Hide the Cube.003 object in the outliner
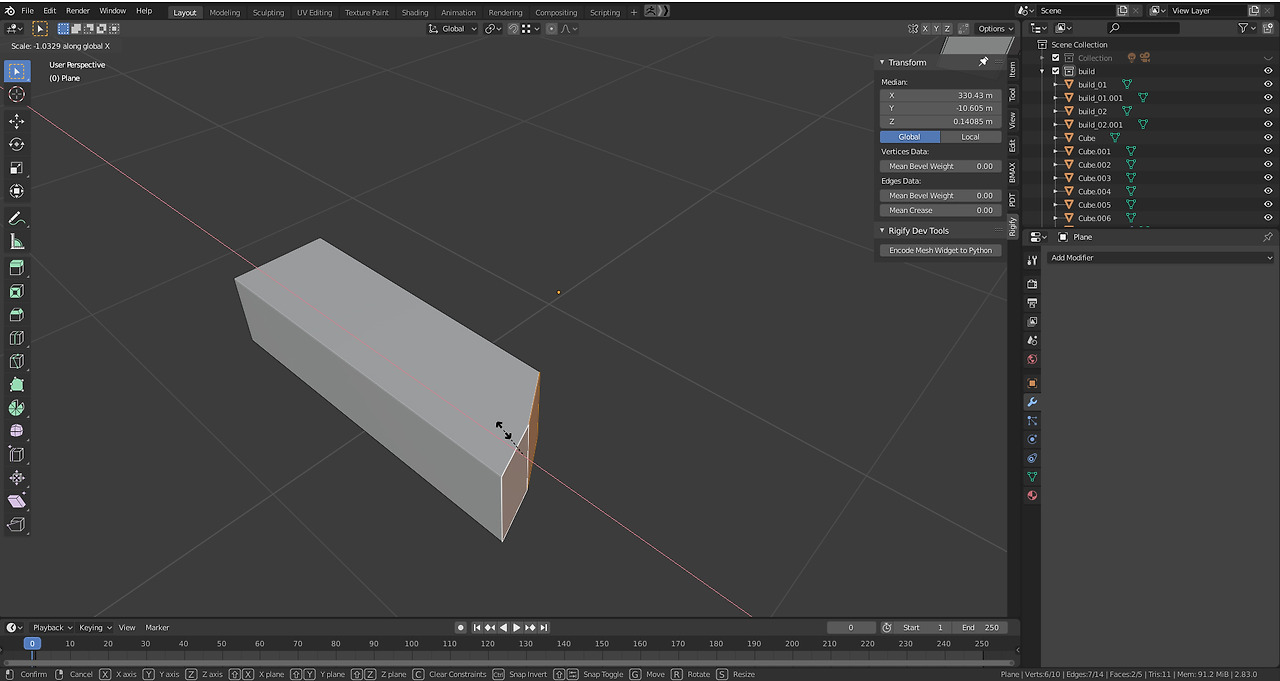 [x=1268, y=177]
